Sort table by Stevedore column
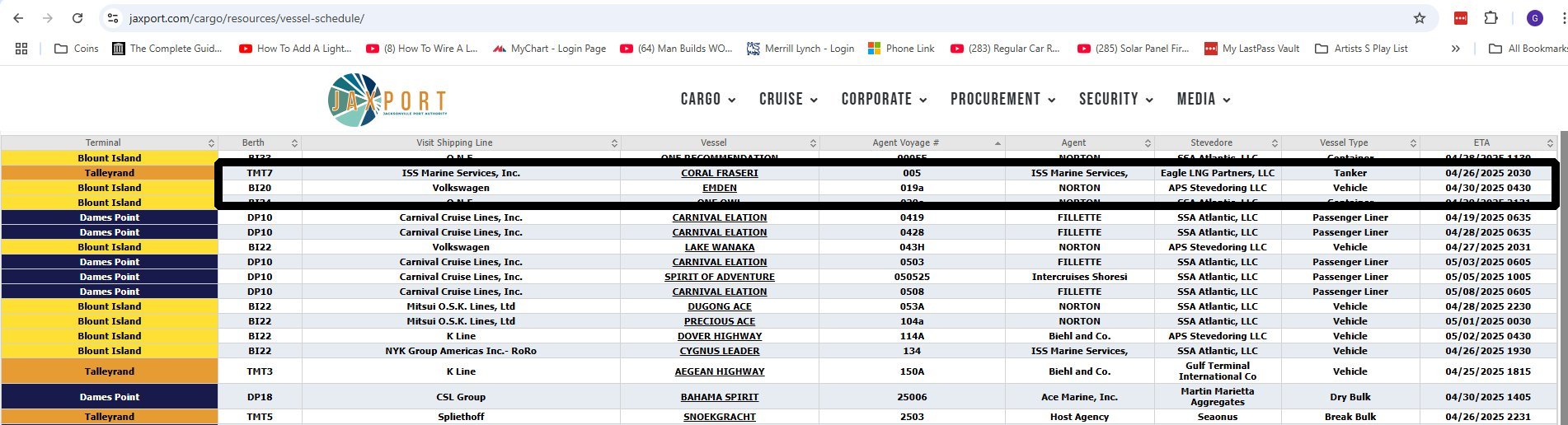The width and height of the screenshot is (1568, 425). [x=1218, y=142]
